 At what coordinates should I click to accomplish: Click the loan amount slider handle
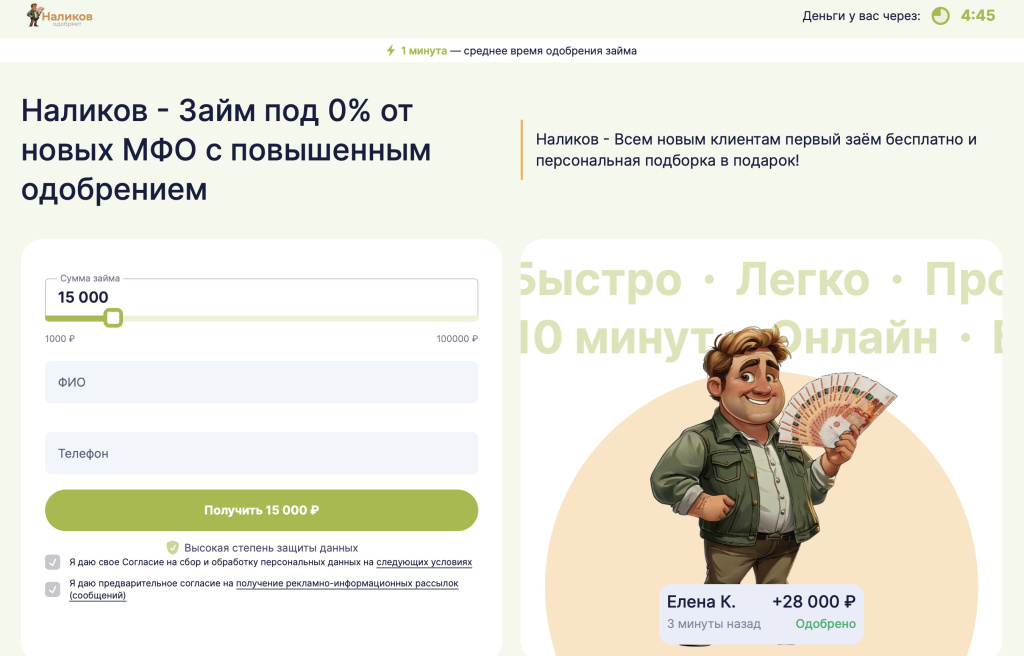point(113,317)
